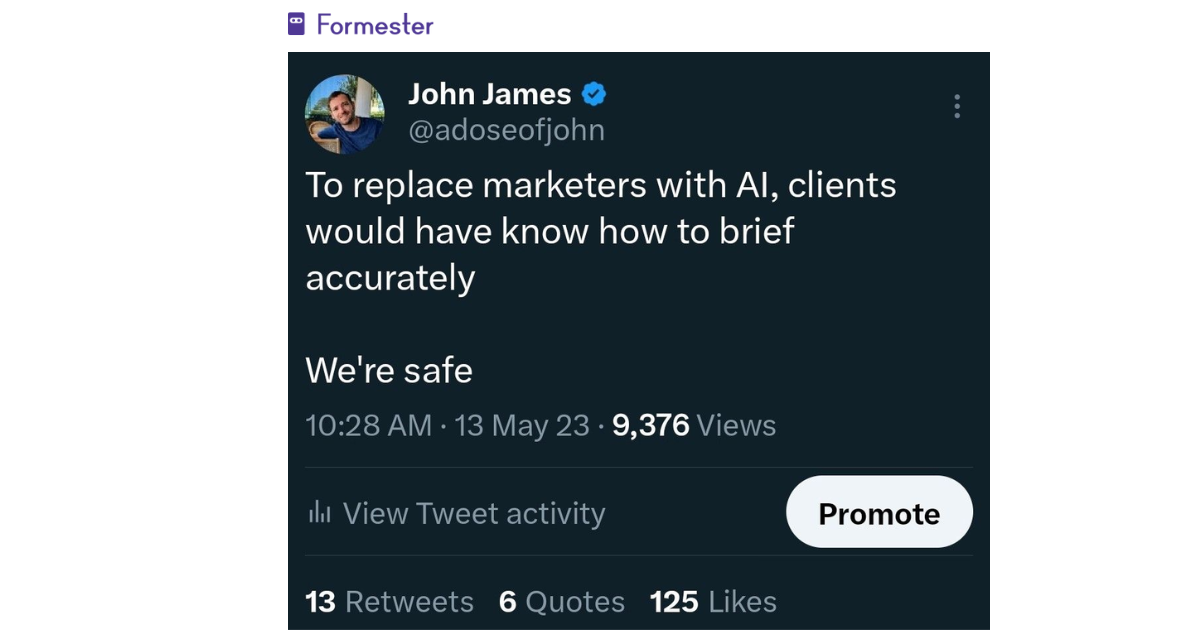Click the "We're safe" line
1200x630 pixels.
[x=389, y=371]
